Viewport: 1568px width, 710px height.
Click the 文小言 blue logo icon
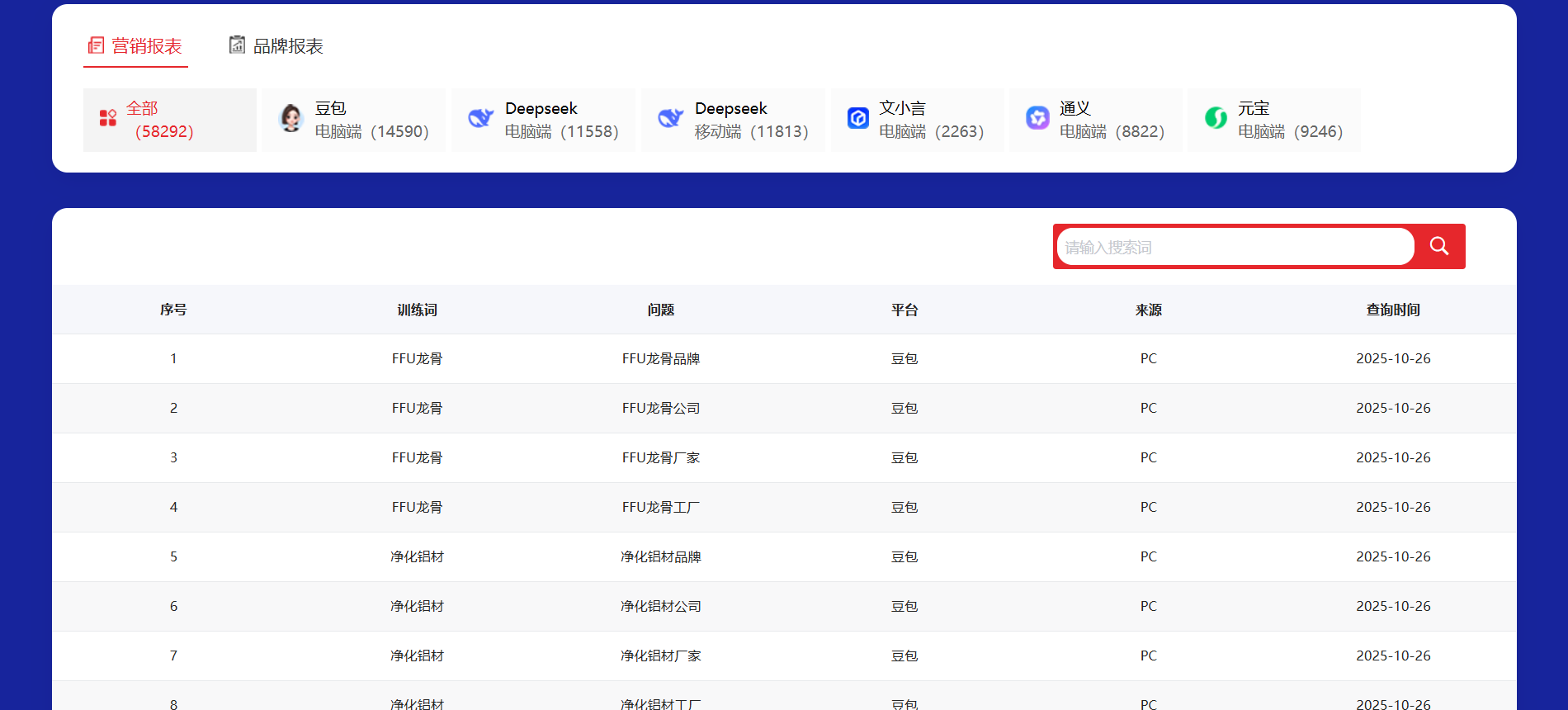[858, 119]
